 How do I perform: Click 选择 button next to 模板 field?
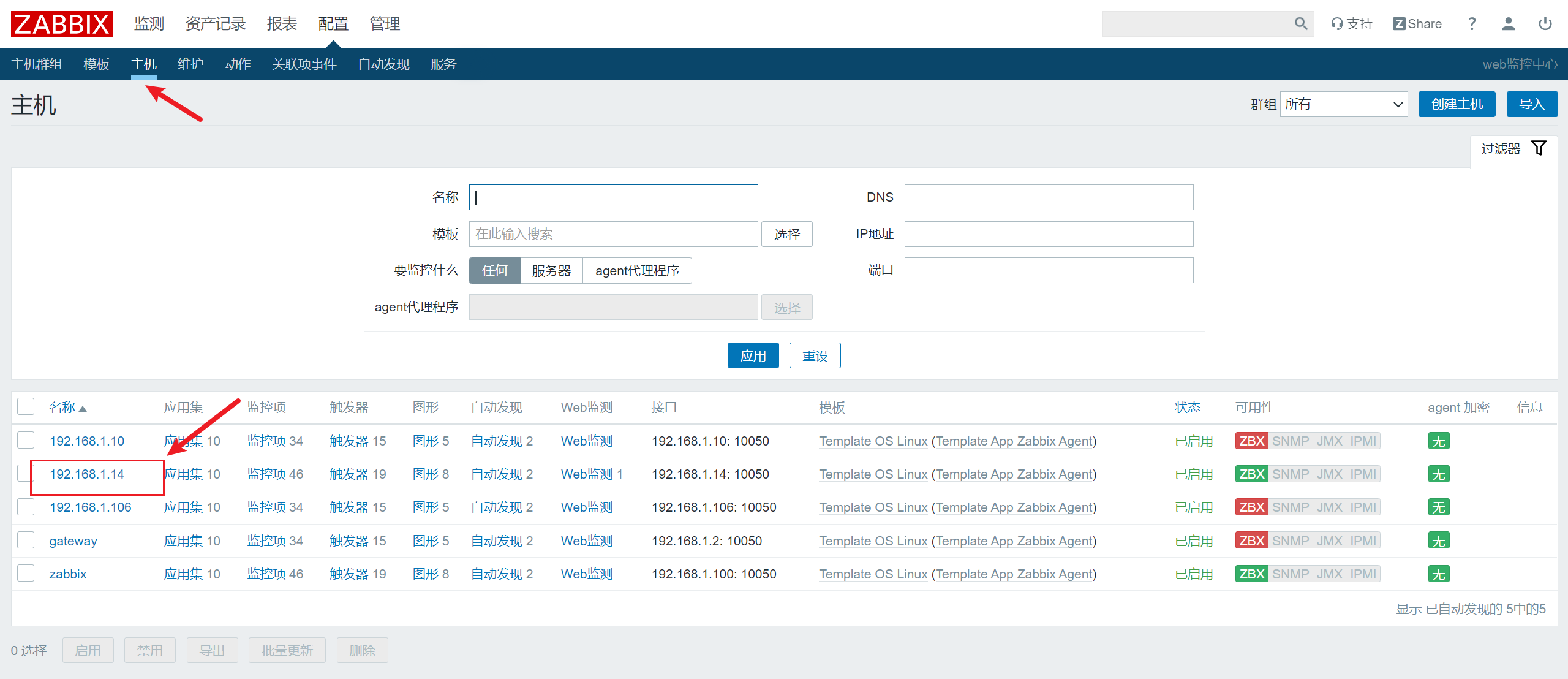786,235
